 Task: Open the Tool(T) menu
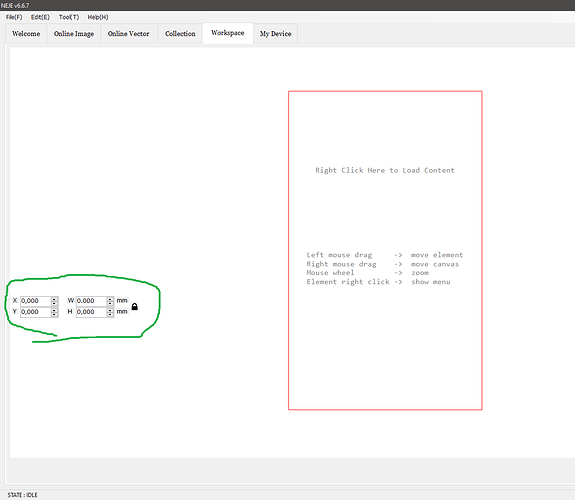point(69,17)
